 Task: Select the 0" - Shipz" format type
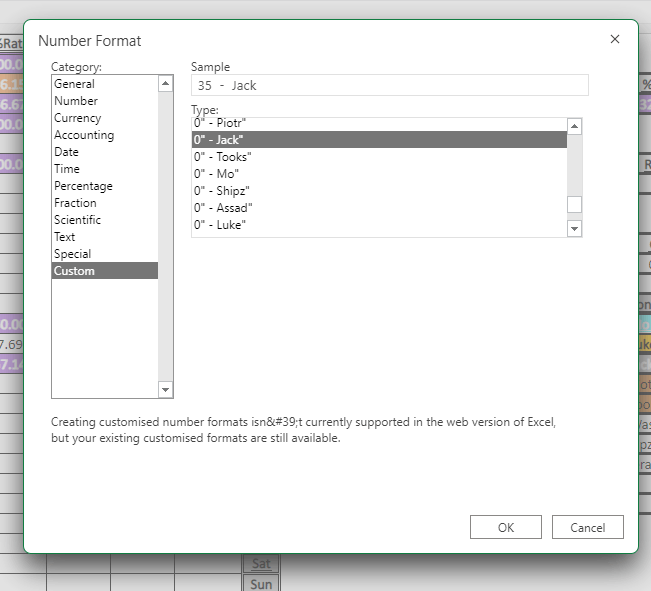pyautogui.click(x=379, y=191)
